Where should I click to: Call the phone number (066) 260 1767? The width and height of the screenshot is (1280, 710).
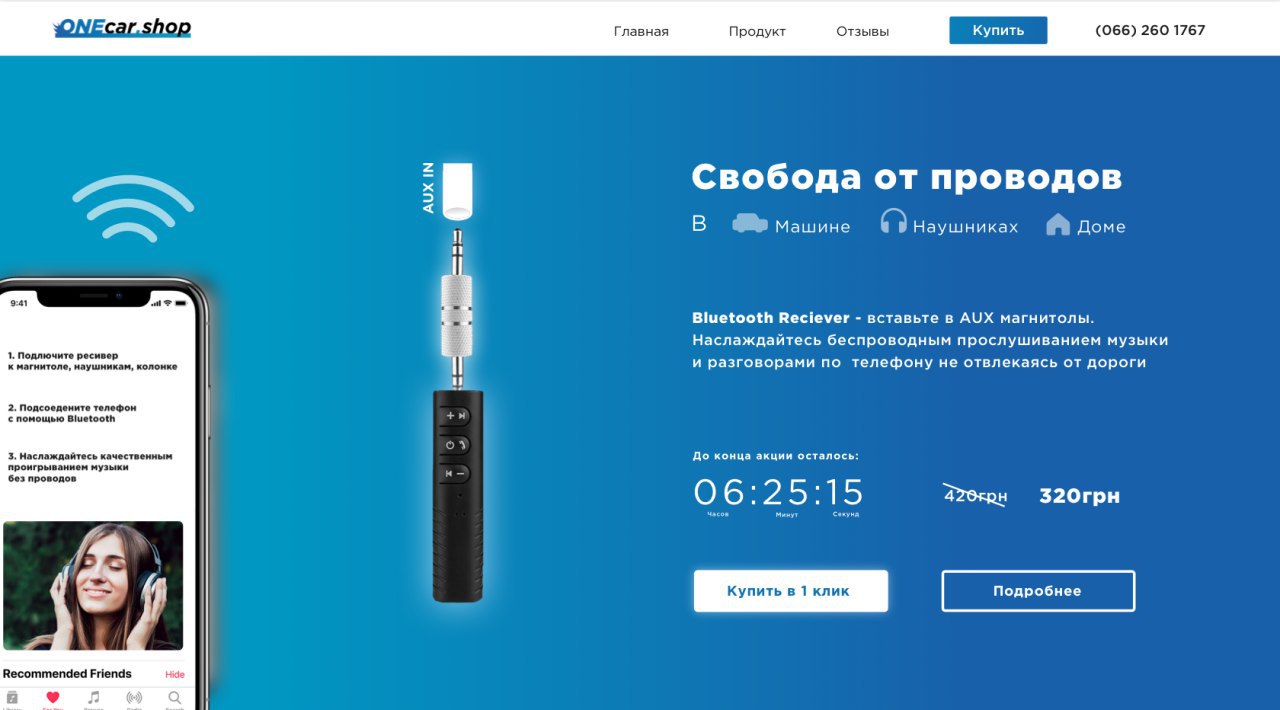(1150, 30)
